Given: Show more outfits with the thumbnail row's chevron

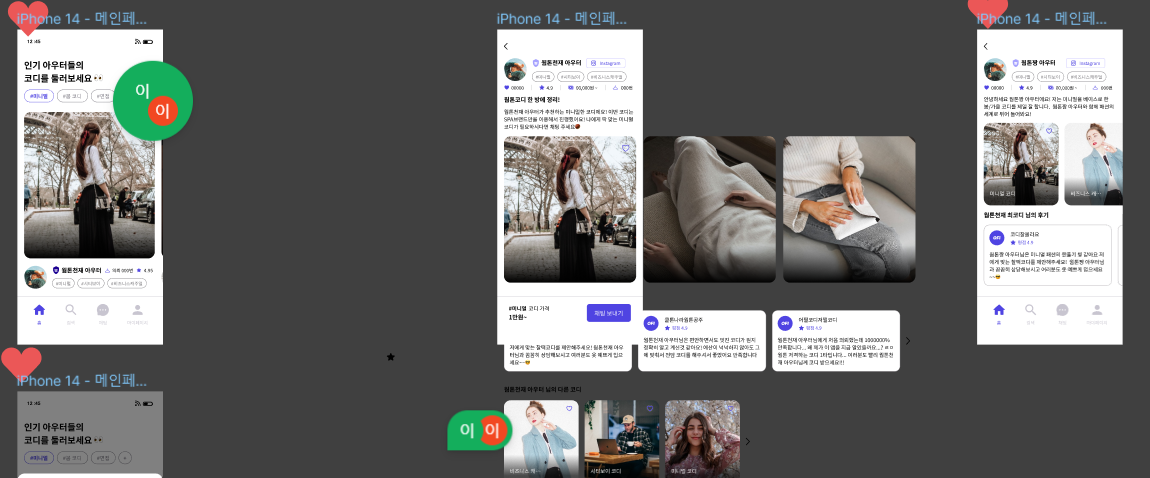Looking at the screenshot, I should [x=747, y=441].
